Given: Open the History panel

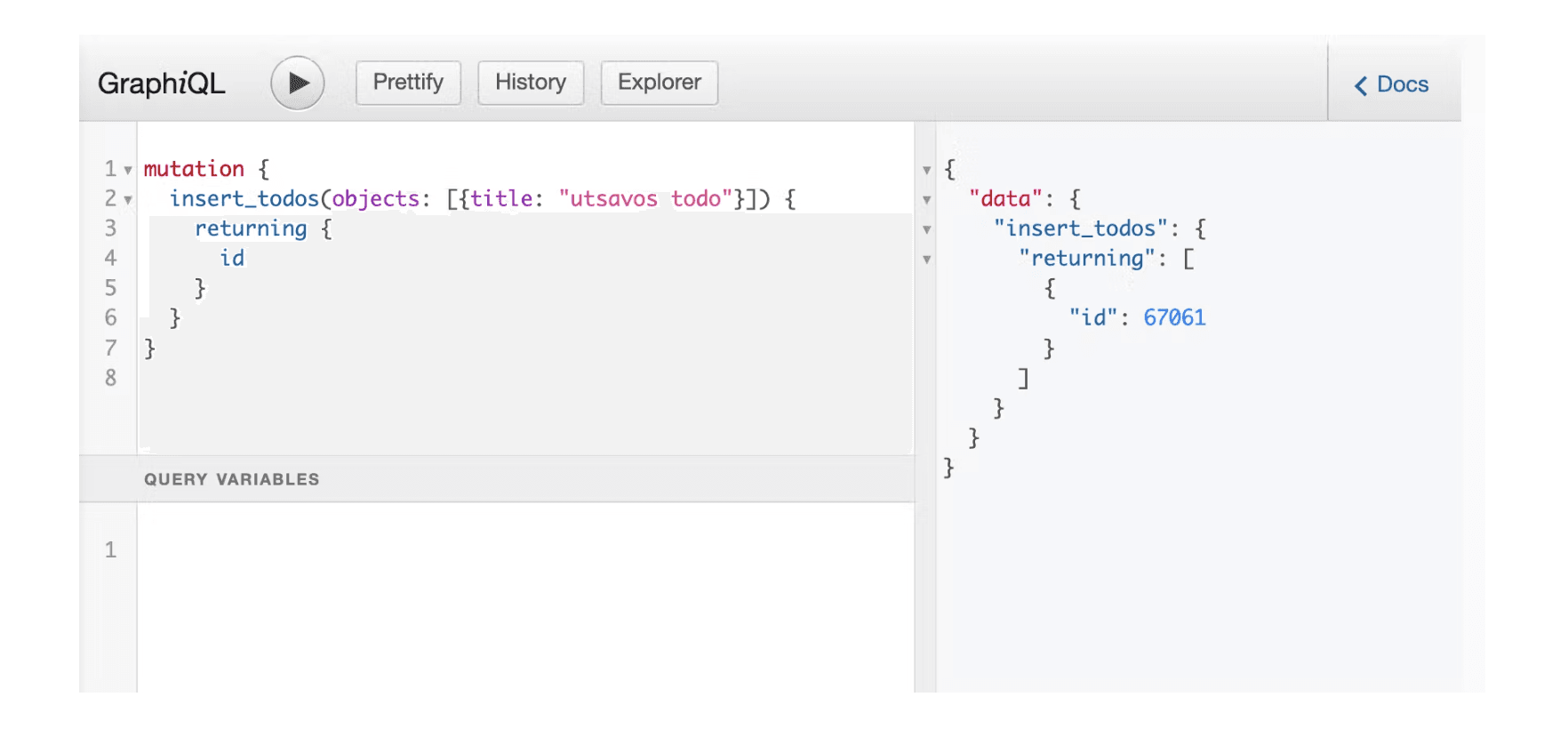Looking at the screenshot, I should pyautogui.click(x=531, y=83).
